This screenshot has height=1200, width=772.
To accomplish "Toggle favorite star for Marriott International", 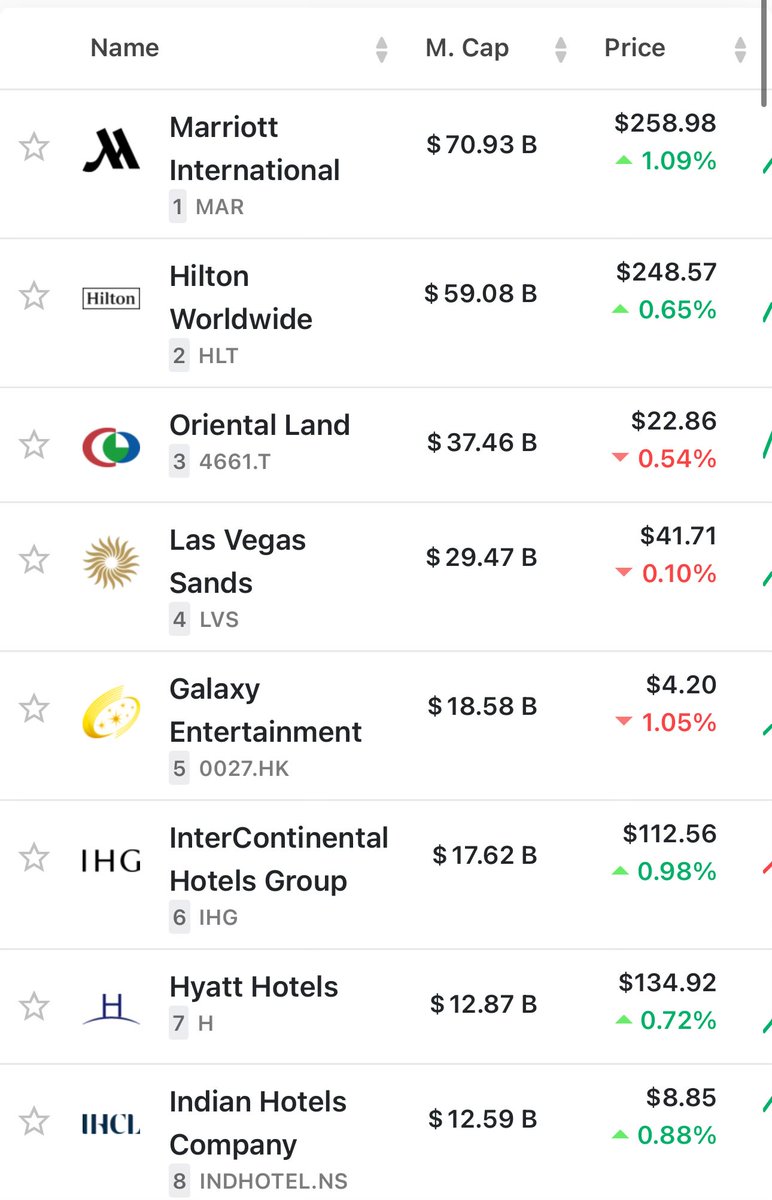I will point(34,147).
